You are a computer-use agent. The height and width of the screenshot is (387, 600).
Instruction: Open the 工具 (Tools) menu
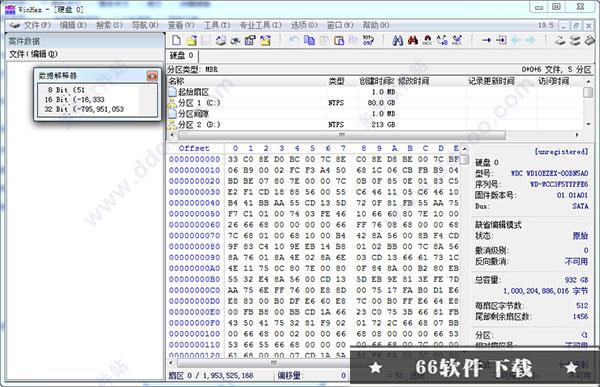(217, 25)
